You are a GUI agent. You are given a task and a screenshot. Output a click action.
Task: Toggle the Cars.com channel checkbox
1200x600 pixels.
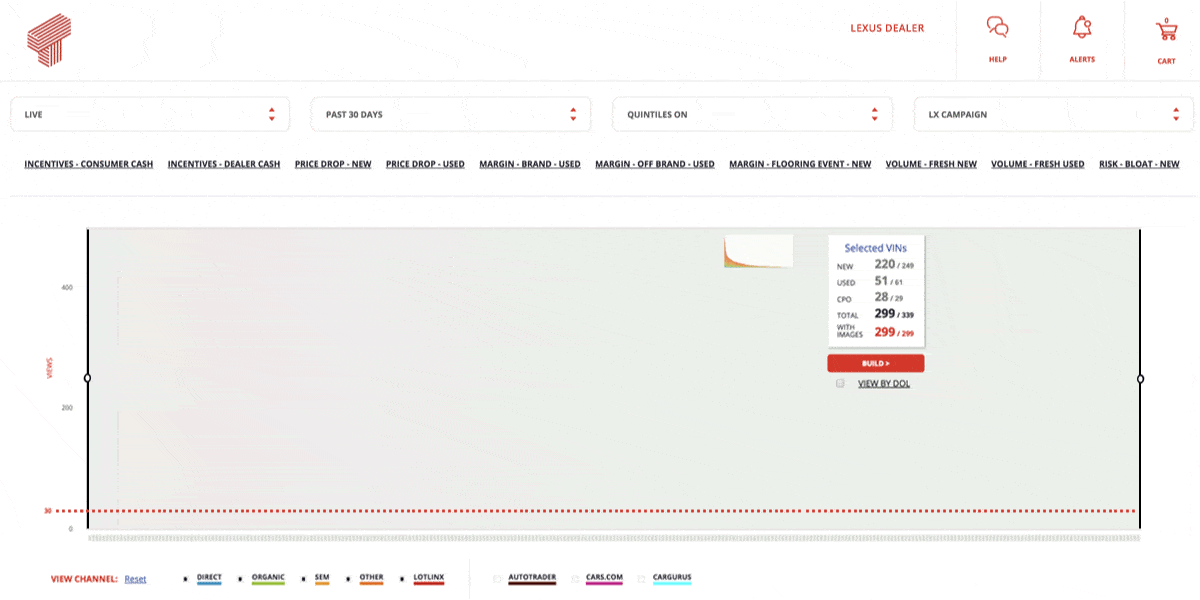tap(575, 578)
